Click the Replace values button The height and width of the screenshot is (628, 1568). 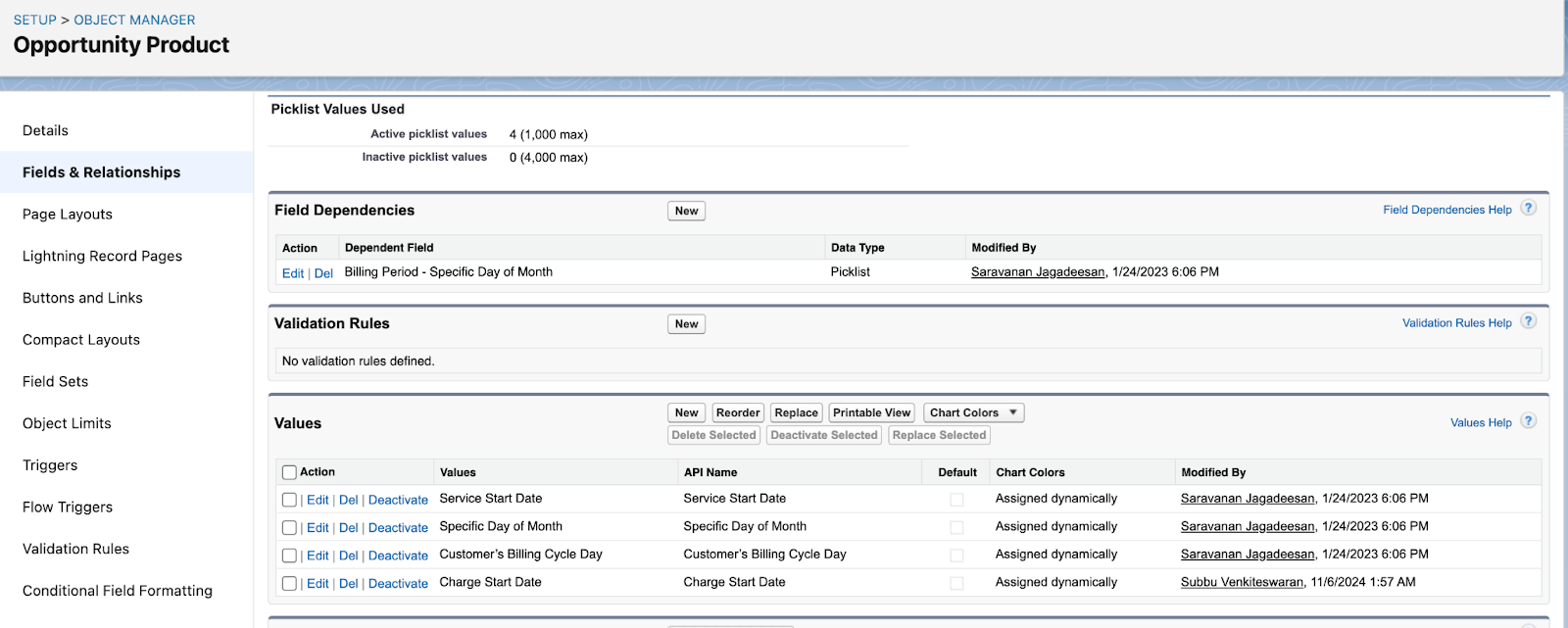pos(796,412)
